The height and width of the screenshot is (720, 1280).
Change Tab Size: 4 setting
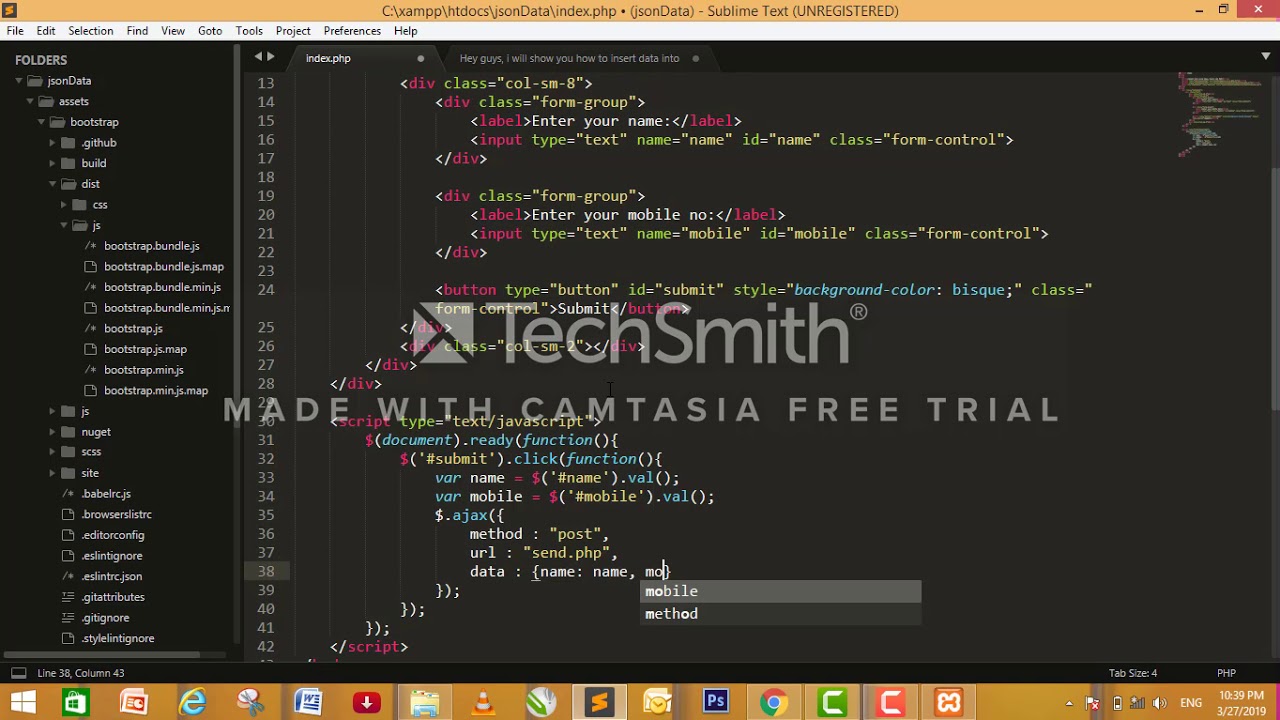pyautogui.click(x=1133, y=673)
